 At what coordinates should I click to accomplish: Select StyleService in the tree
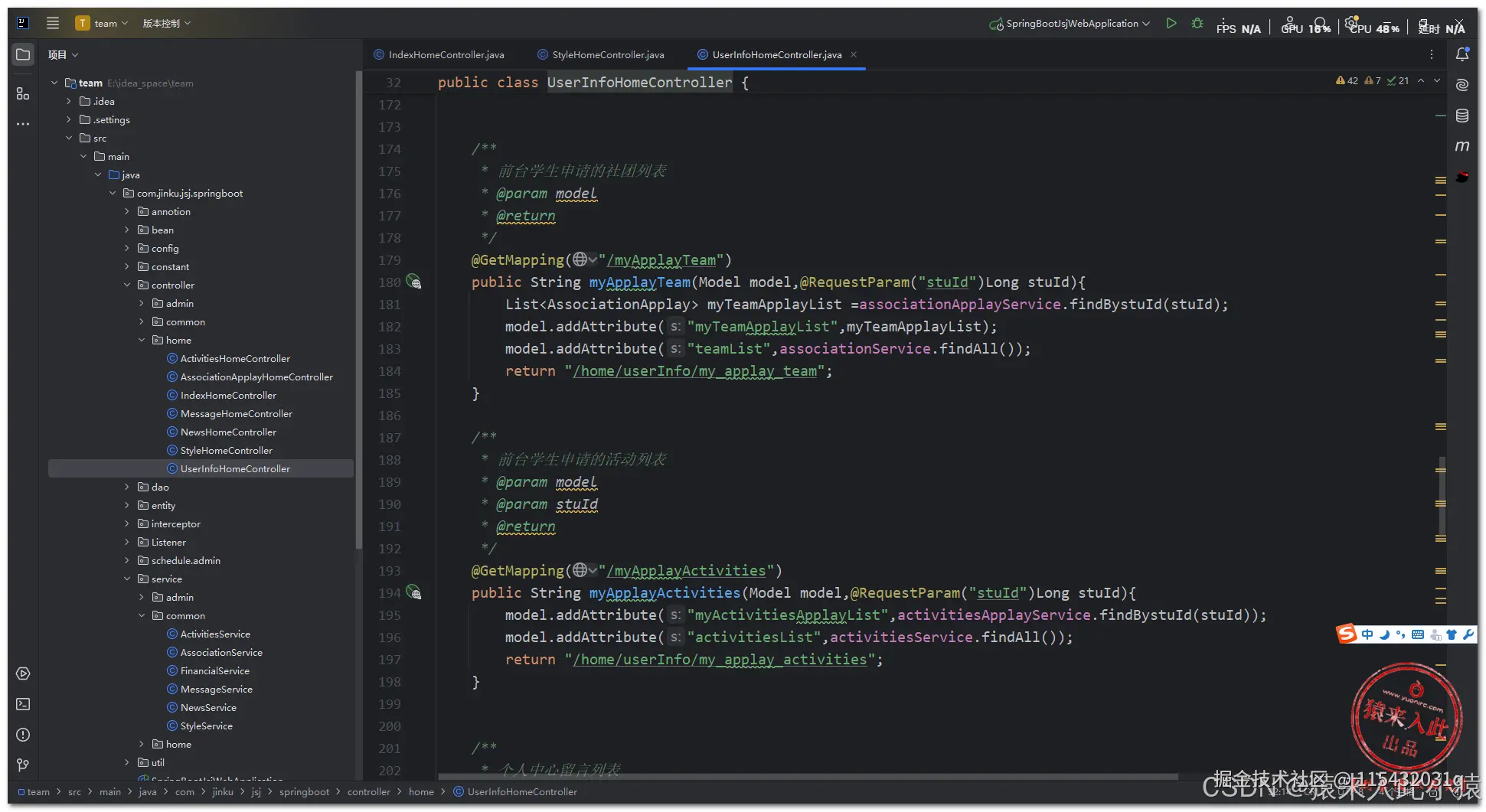tap(206, 726)
